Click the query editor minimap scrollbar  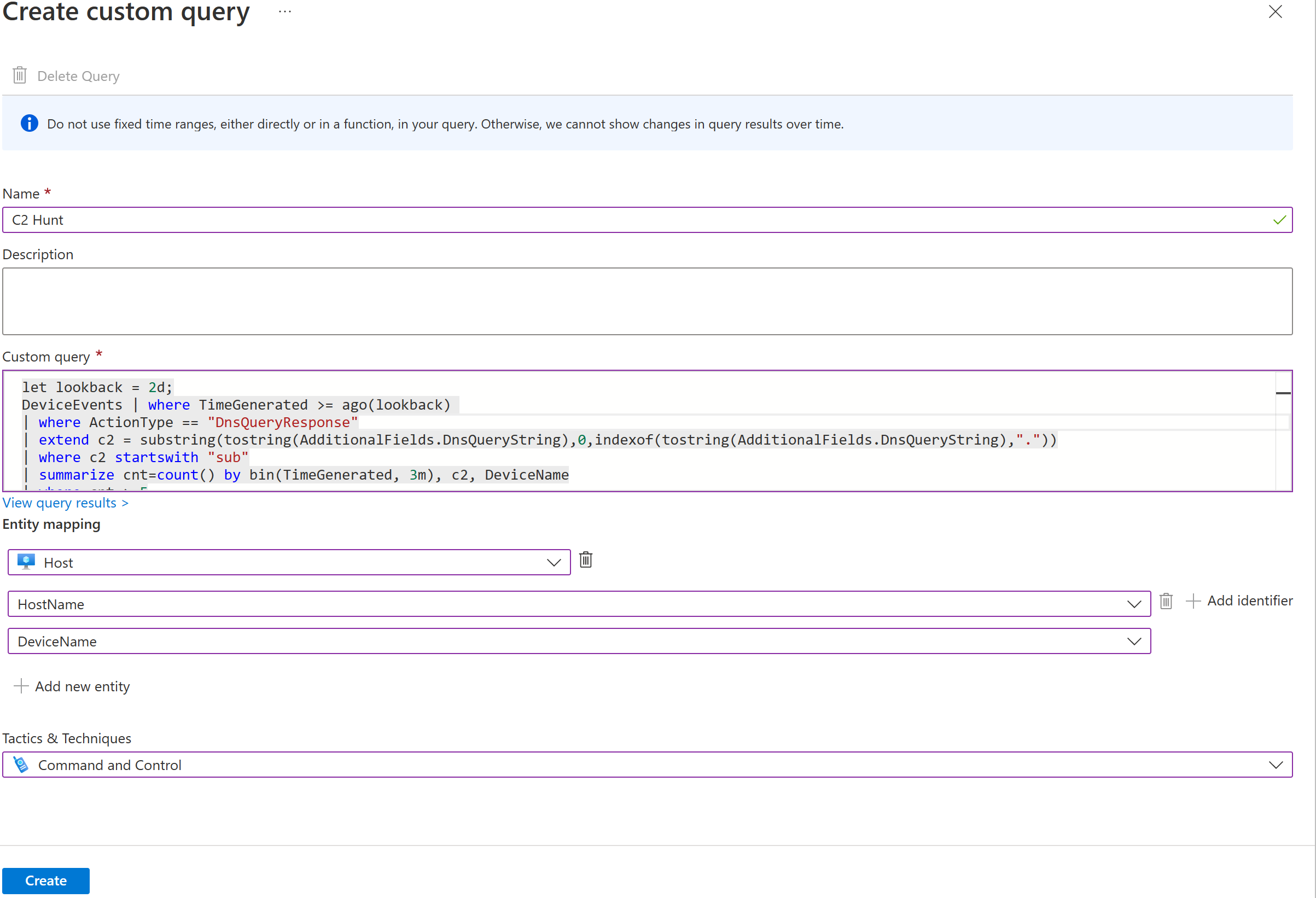pos(1283,431)
